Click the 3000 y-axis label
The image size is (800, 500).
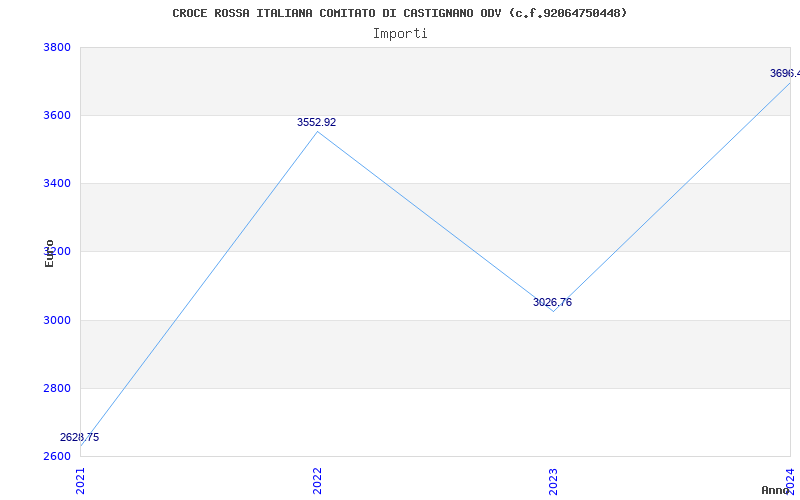coord(57,320)
